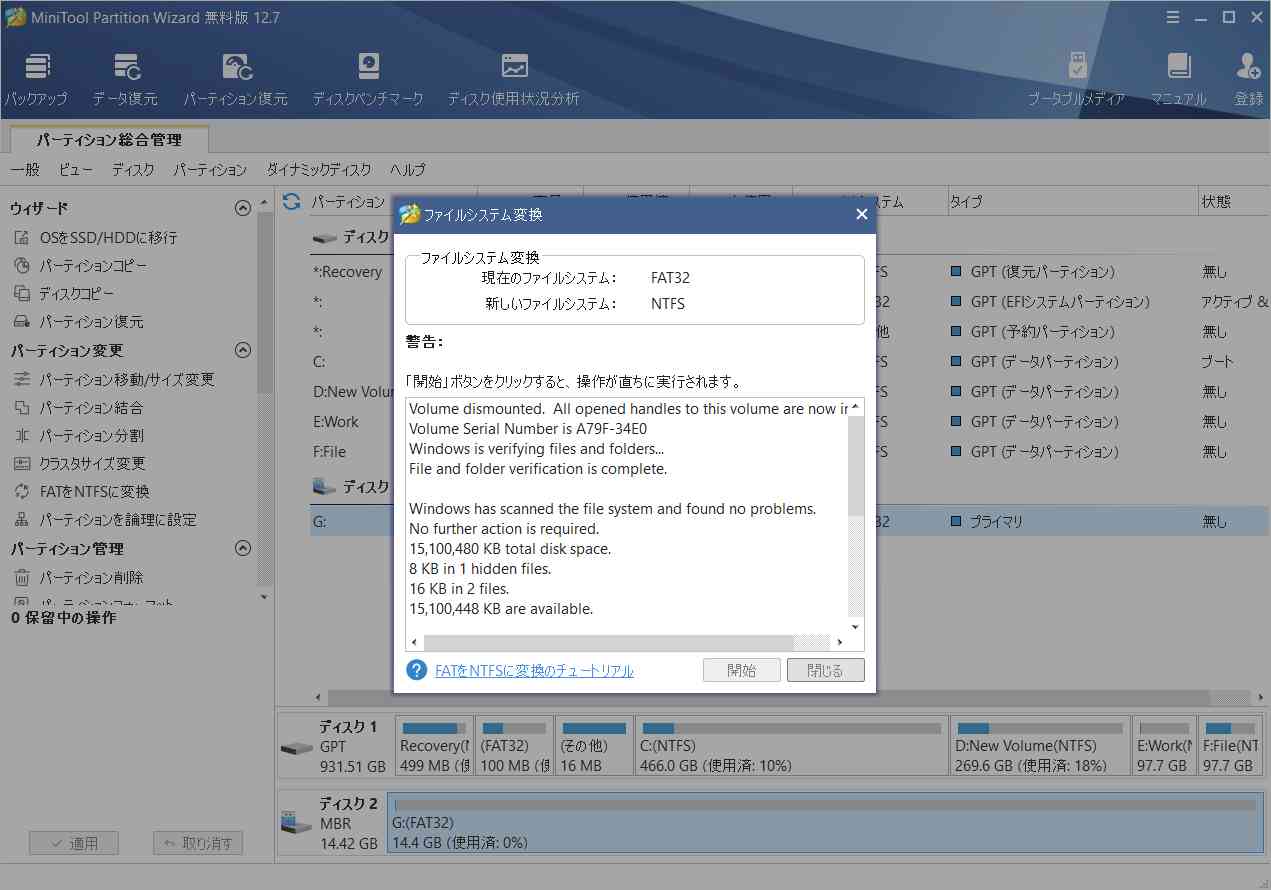Close the ファイルシステム変換 dialog

[x=862, y=215]
